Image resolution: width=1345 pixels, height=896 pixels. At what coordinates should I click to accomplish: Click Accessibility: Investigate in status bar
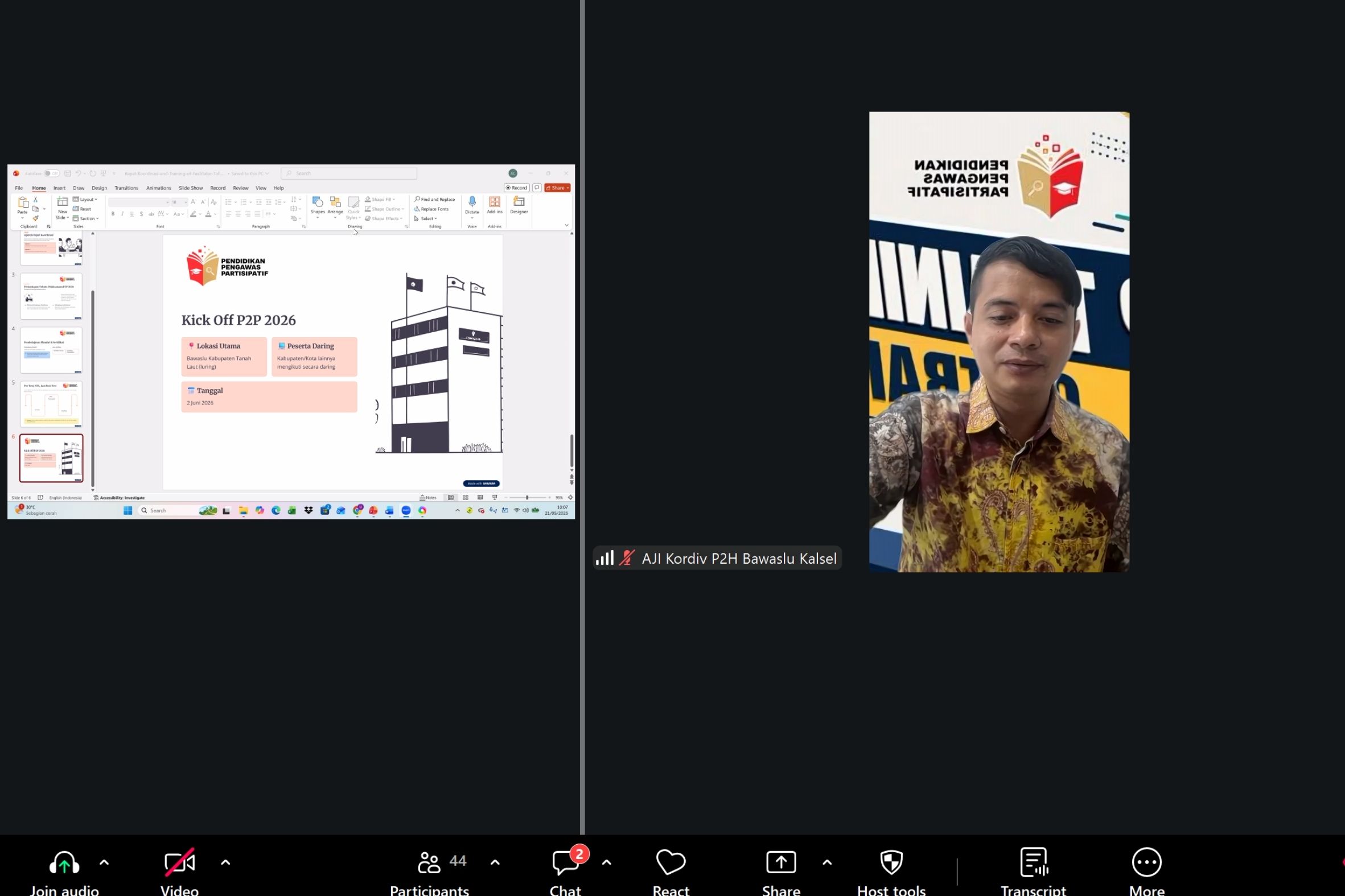pyautogui.click(x=120, y=498)
